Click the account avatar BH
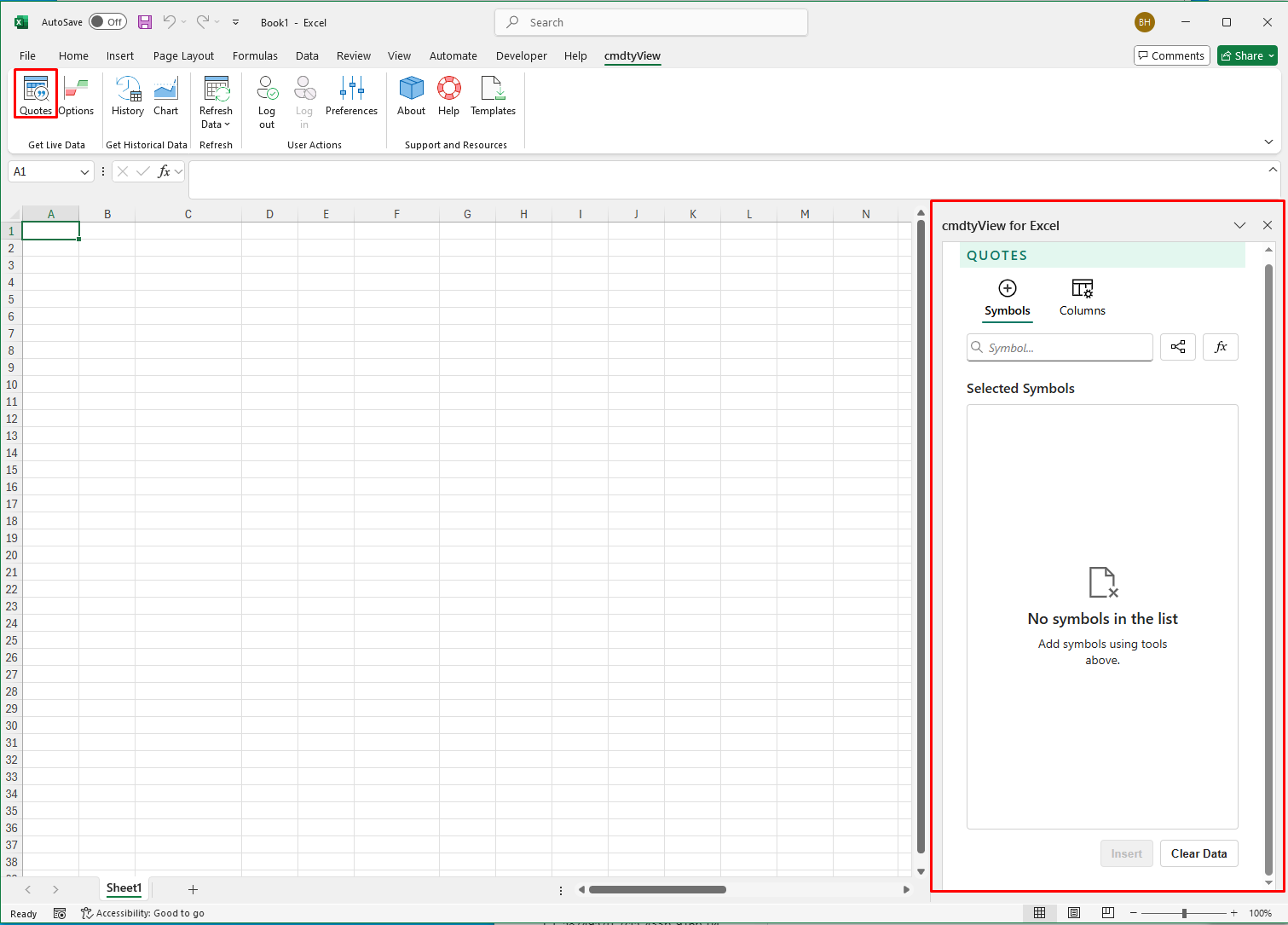Screen dimensions: 1288x925 (1145, 22)
